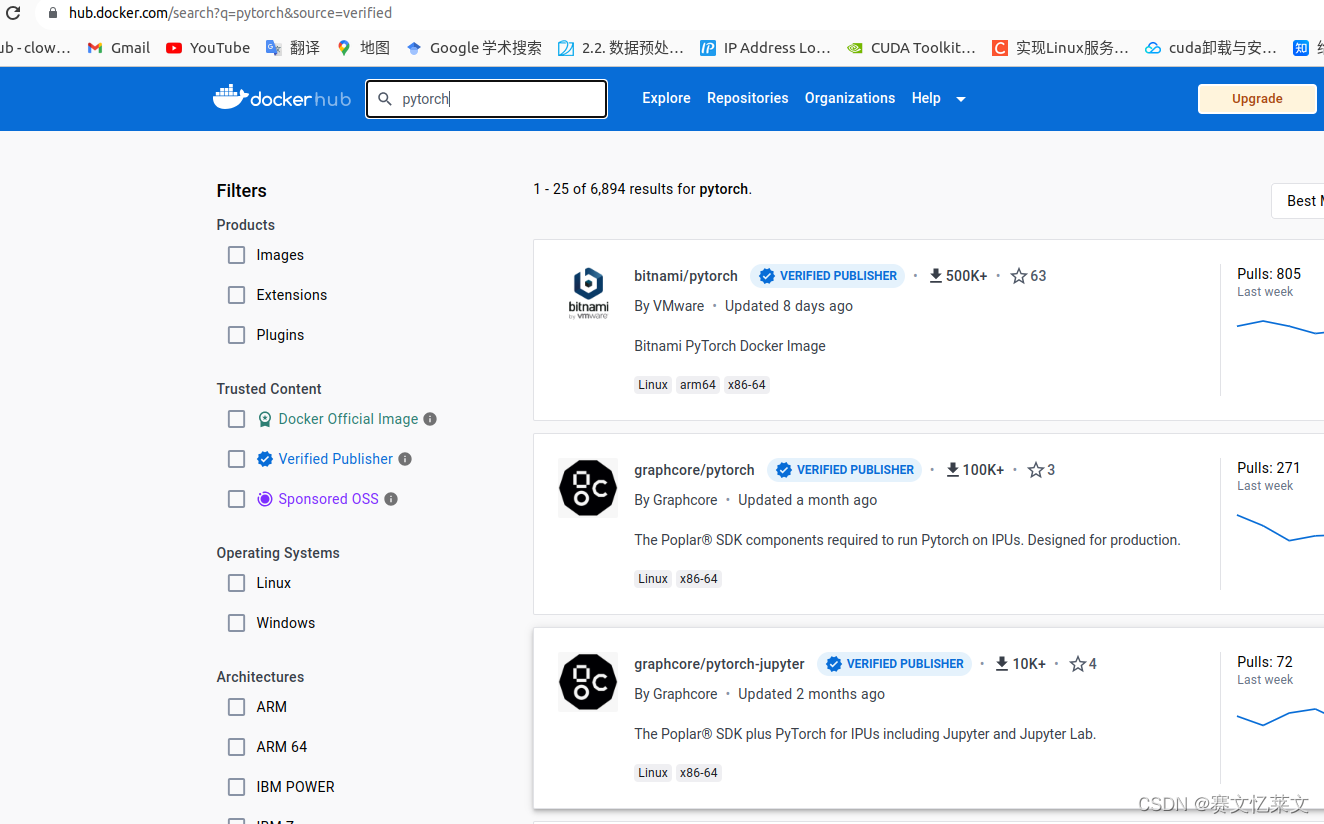Check the Sponsored OSS filter

click(x=236, y=499)
